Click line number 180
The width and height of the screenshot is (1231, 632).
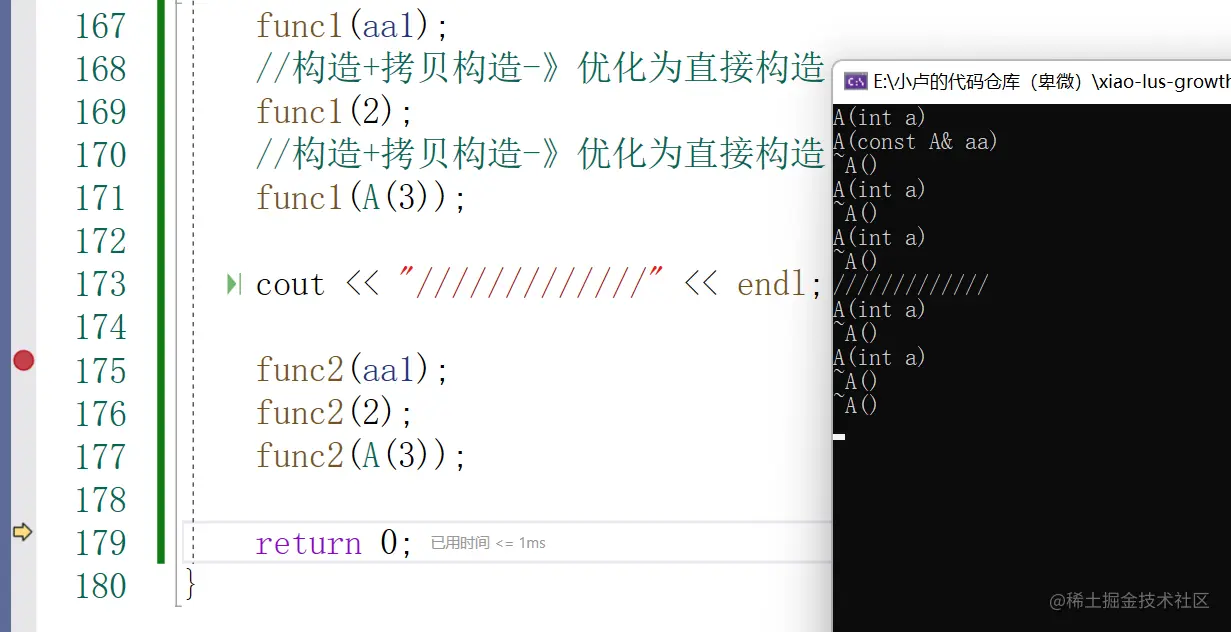point(101,586)
